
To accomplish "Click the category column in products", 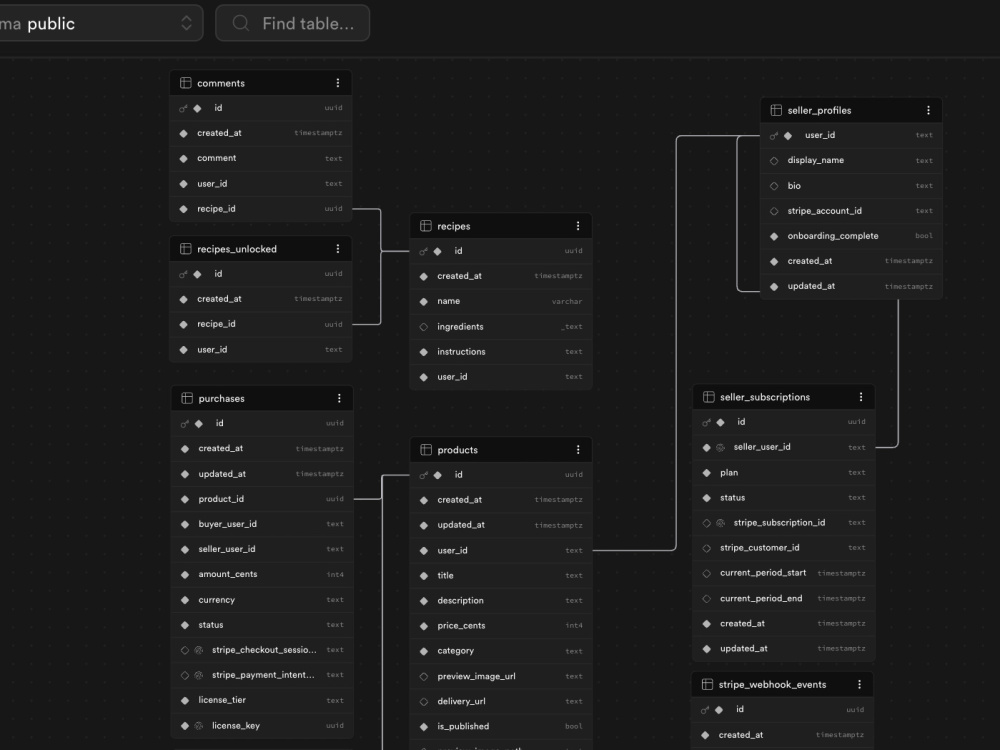I will (x=501, y=651).
